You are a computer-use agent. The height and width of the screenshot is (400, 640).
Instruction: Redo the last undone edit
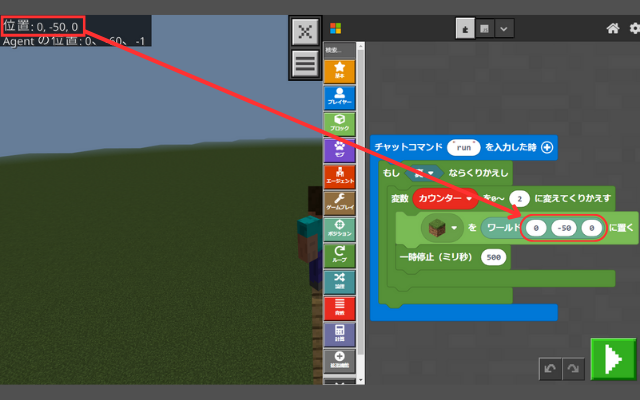tap(573, 369)
